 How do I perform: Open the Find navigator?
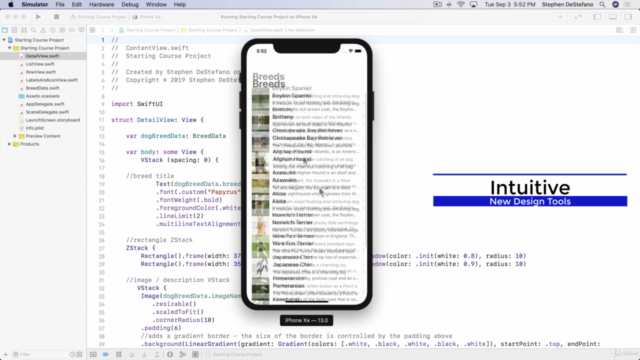(33, 30)
